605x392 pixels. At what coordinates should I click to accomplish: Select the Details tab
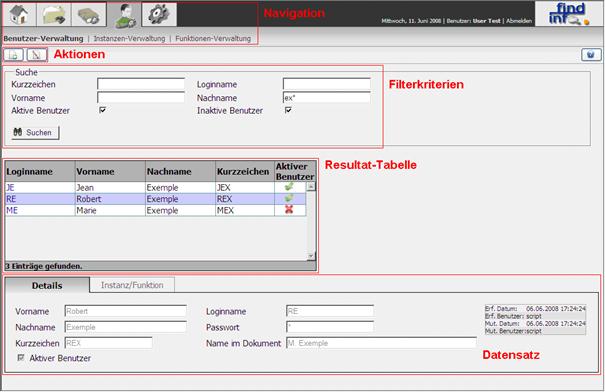pos(47,285)
